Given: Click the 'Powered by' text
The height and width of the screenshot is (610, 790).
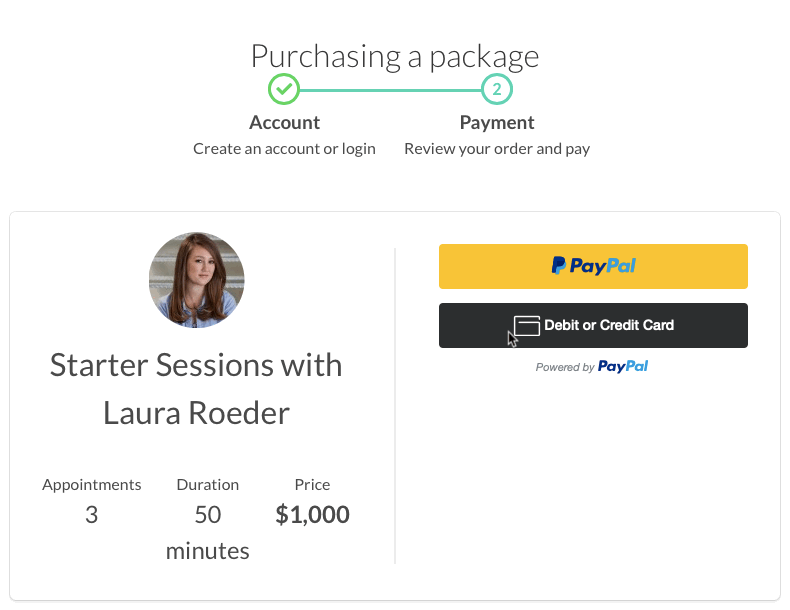Looking at the screenshot, I should 565,367.
